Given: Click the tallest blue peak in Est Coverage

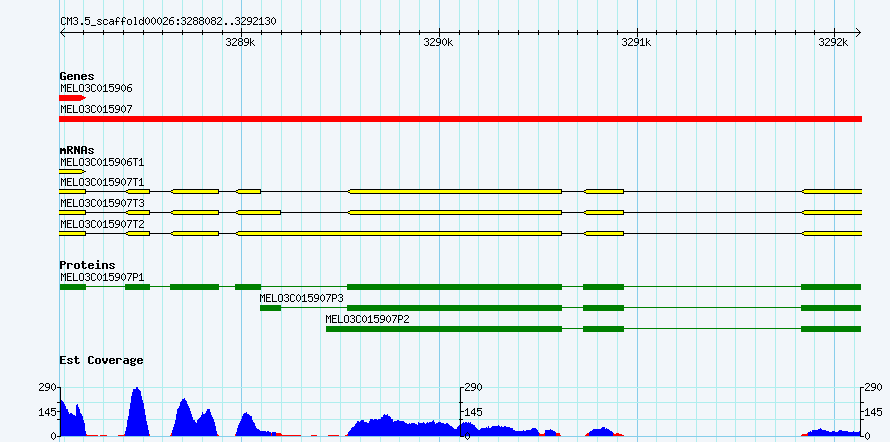Looking at the screenshot, I should (x=136, y=412).
